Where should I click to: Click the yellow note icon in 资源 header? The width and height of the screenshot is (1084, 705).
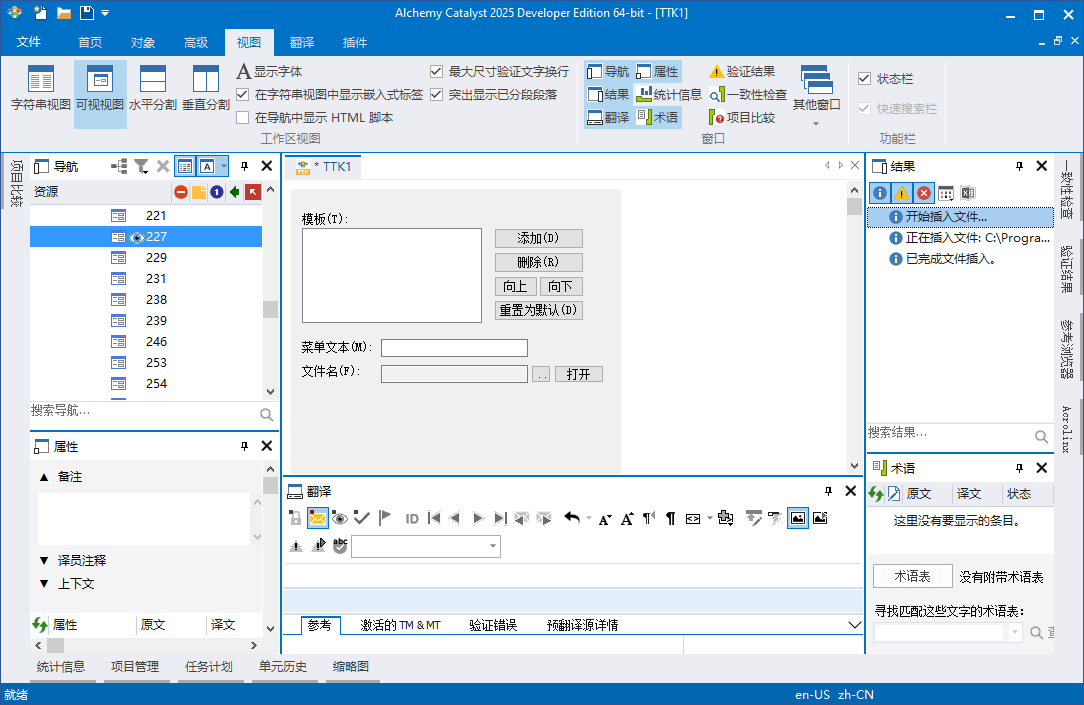199,192
